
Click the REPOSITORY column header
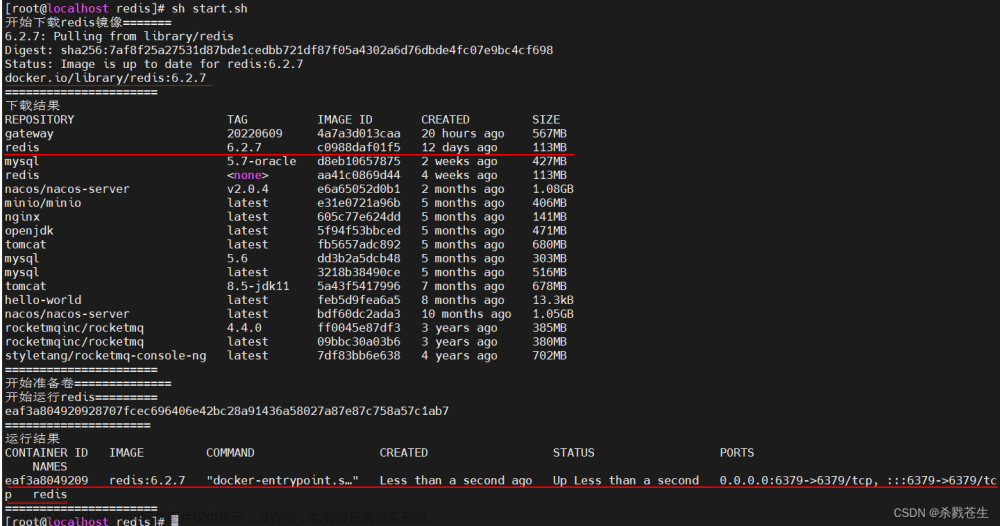point(40,119)
